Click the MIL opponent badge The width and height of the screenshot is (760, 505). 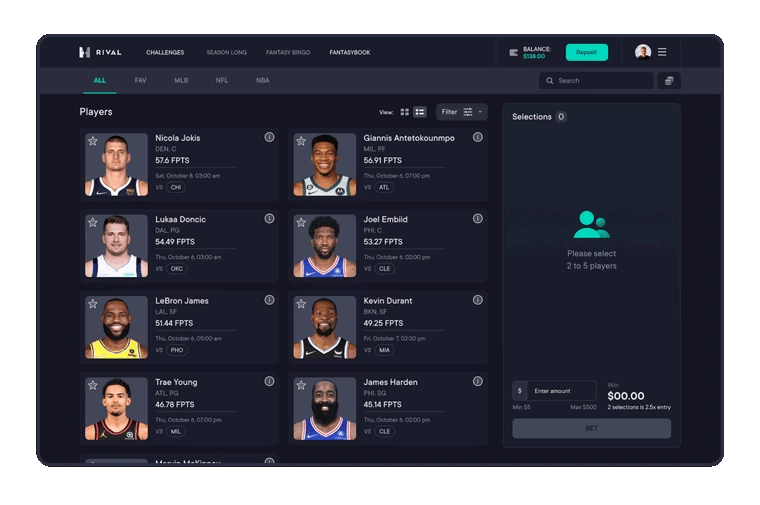pos(176,431)
